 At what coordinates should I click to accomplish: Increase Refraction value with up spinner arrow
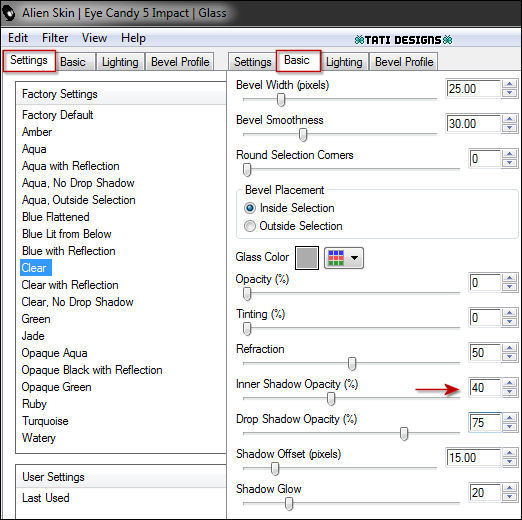tap(509, 348)
